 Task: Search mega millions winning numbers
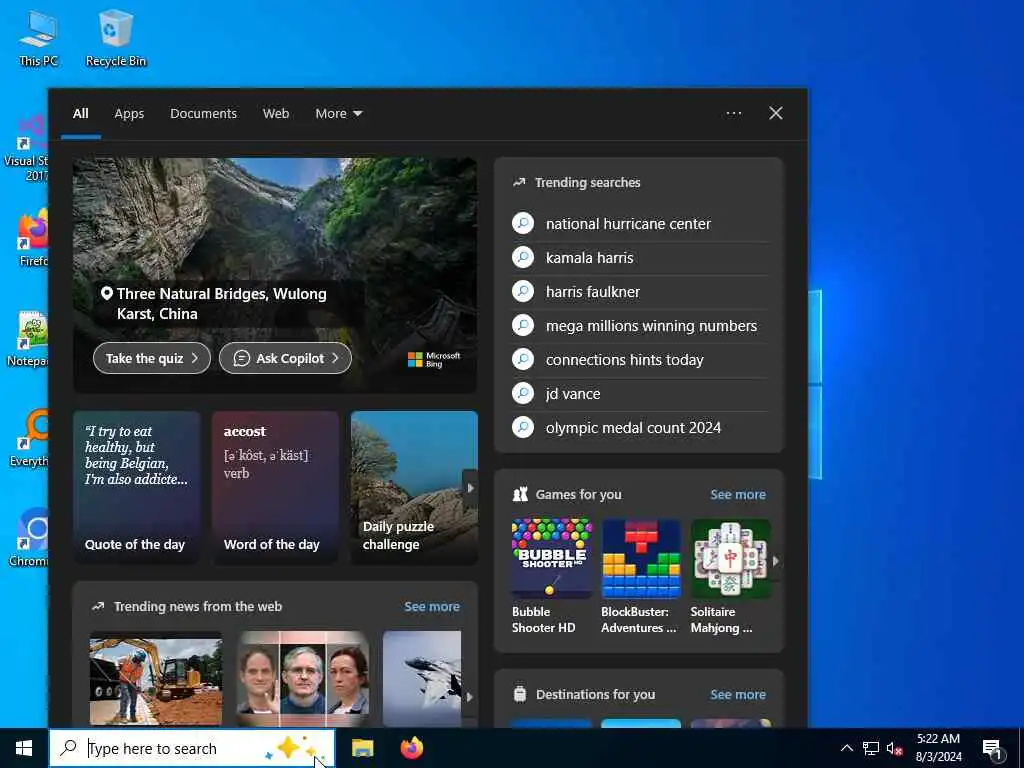pyautogui.click(x=640, y=326)
